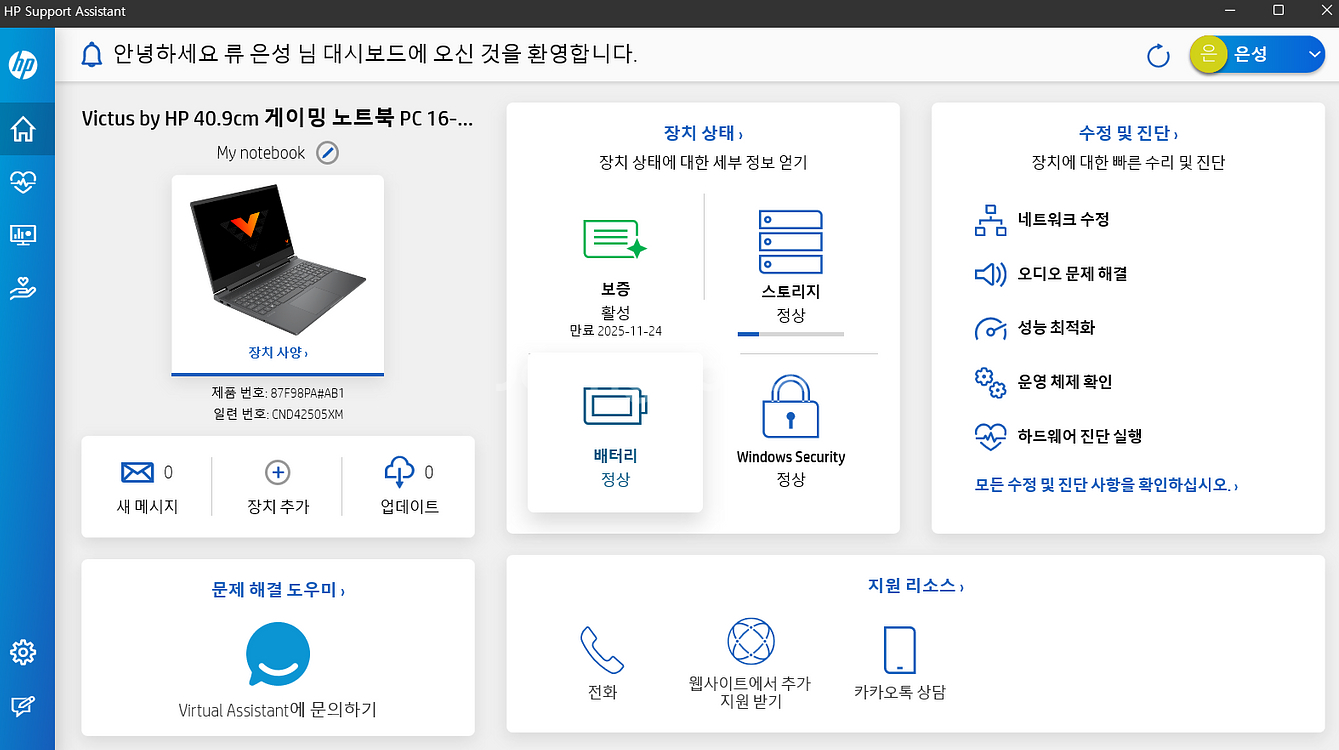Open 장치 사양 link under laptop

278,352
